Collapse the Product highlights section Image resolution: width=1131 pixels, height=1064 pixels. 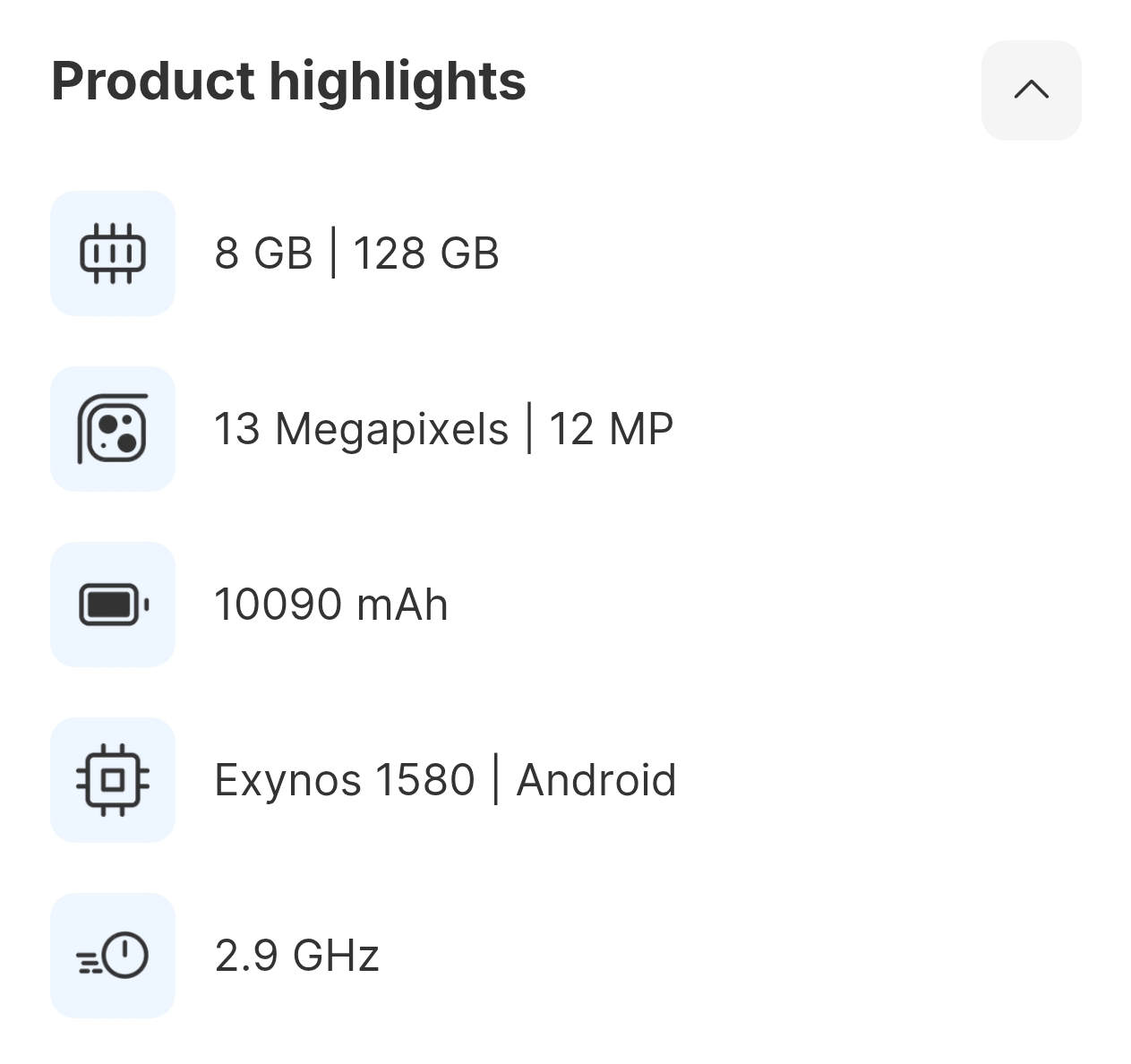point(1031,90)
